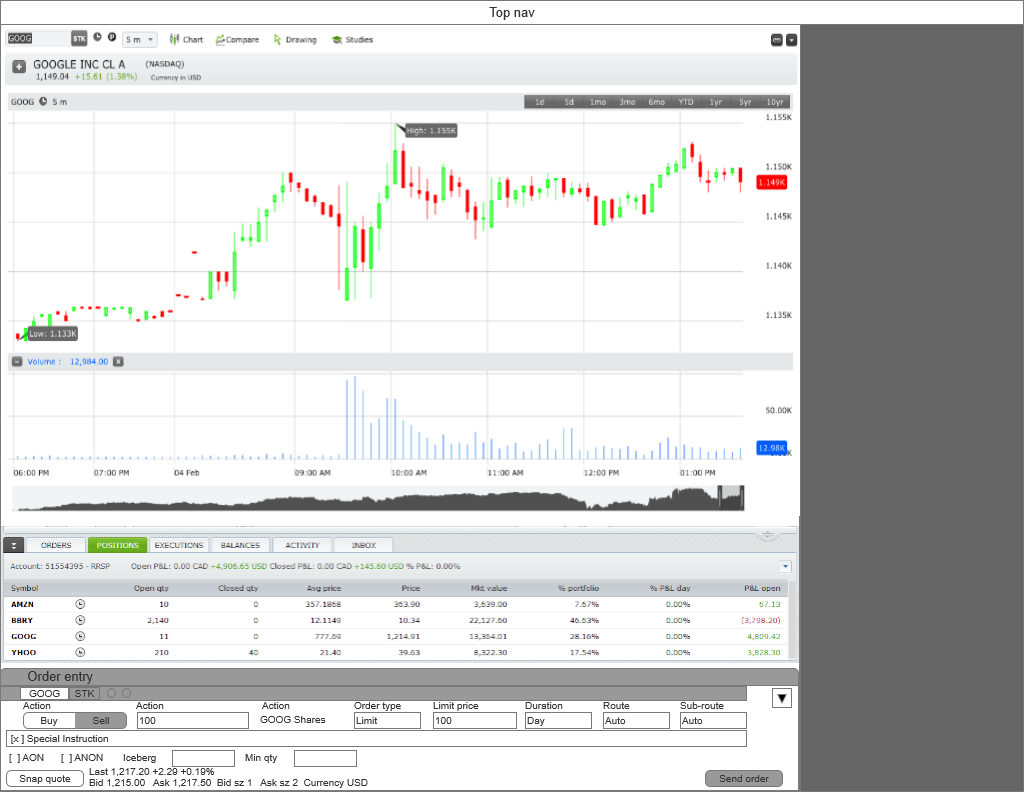Expand the order entry dropdown arrow
Viewport: 1024px width, 792px height.
[x=783, y=698]
